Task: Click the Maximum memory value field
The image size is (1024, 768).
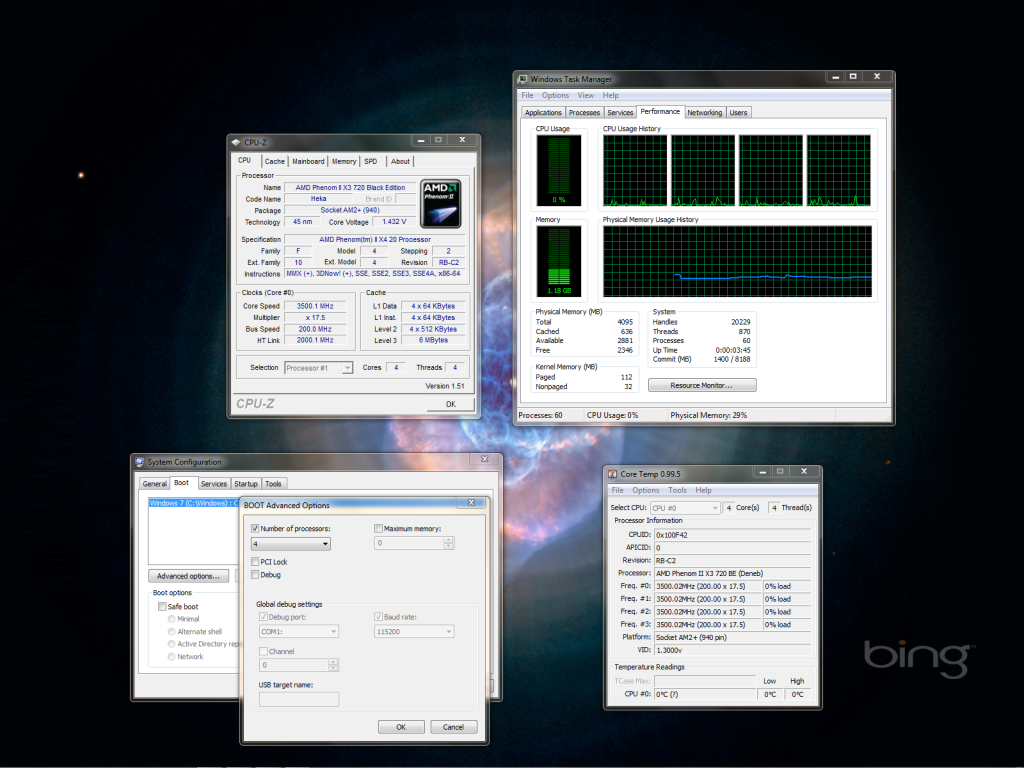Action: click(409, 543)
